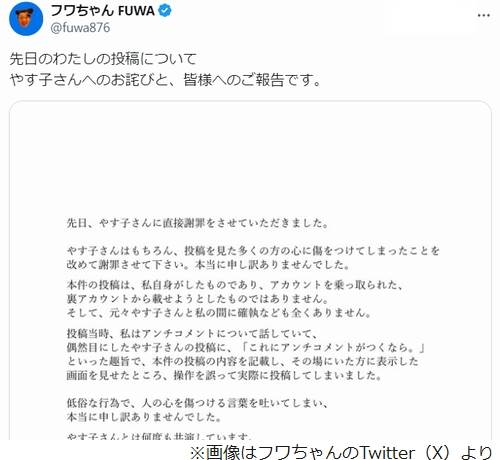The height and width of the screenshot is (460, 500).
Task: Click the line starting やす子さんはもちろん、投稿を見た
Action: pos(253,251)
